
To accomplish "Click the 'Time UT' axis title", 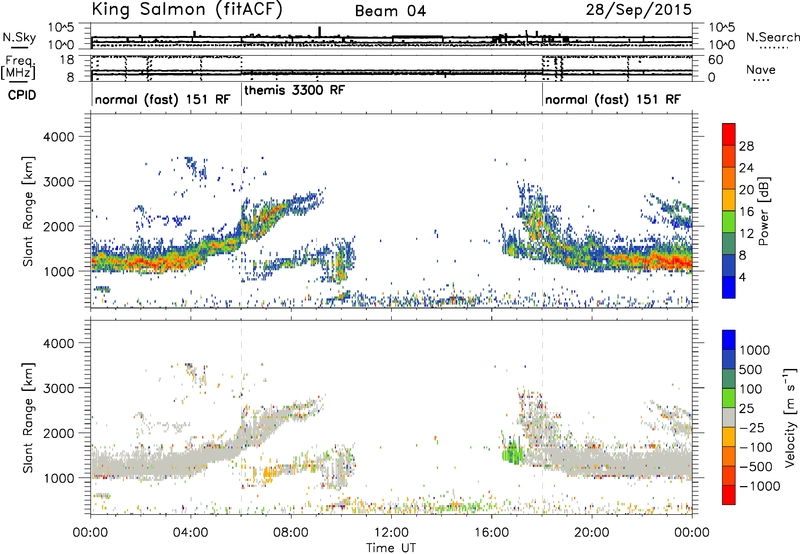I will click(391, 547).
